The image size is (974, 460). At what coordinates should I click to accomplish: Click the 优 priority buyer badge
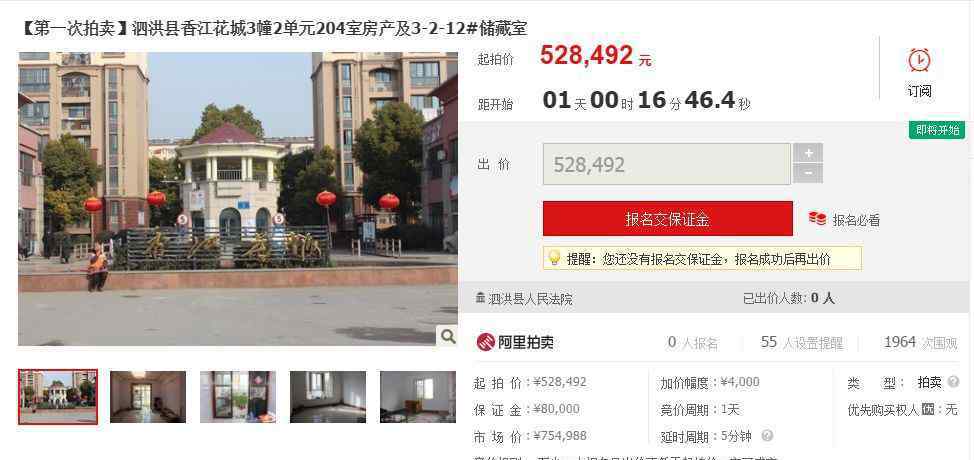pos(928,410)
